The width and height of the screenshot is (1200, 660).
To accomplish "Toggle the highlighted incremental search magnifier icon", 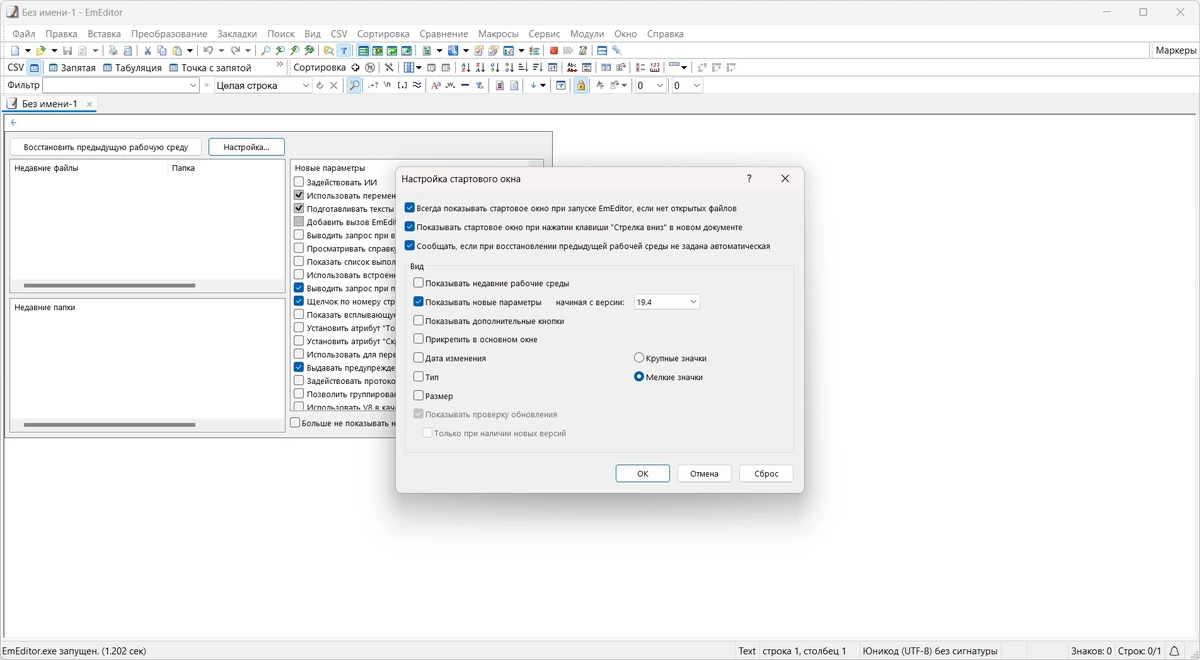I will point(354,85).
